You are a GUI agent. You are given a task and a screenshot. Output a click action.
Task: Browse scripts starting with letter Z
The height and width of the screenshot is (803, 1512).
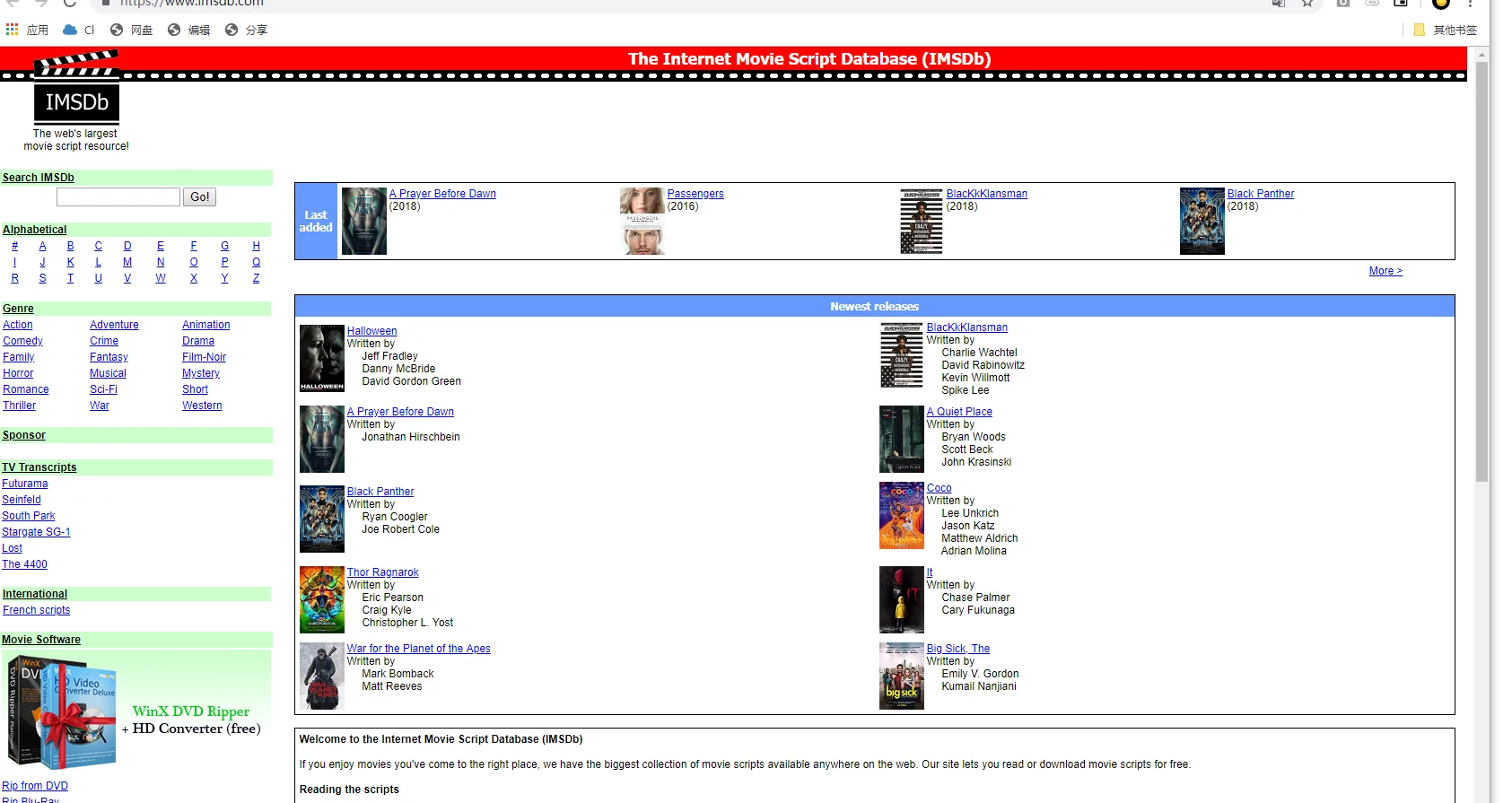tap(256, 278)
